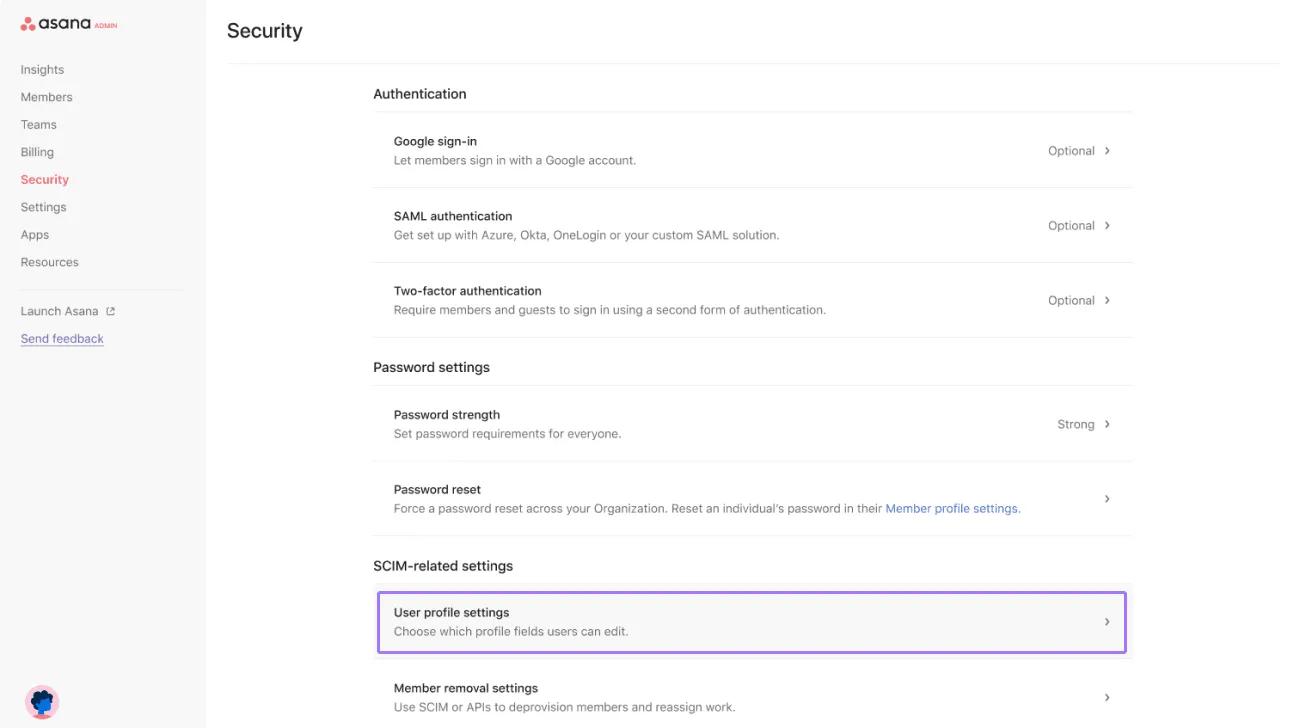Click the Send feedback link

coord(62,338)
